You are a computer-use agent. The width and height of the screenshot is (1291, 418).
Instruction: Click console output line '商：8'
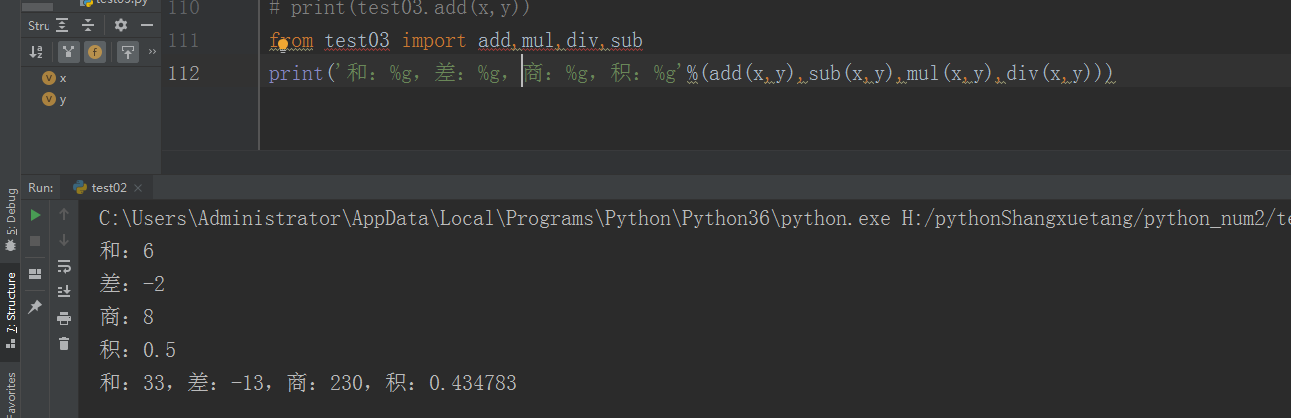(x=127, y=318)
